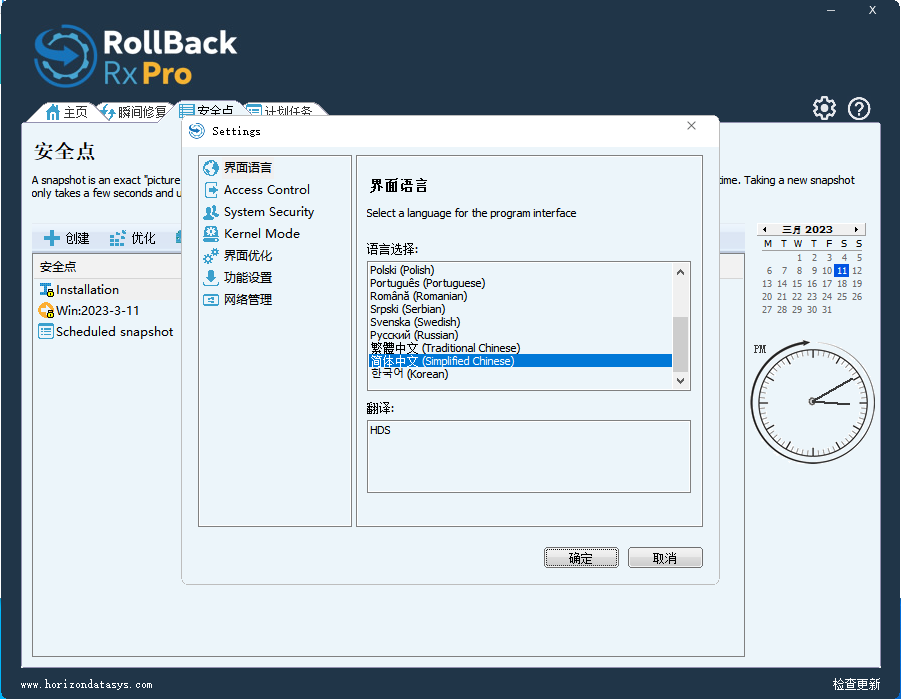Open 功能设置 settings category
901x699 pixels.
[x=248, y=278]
